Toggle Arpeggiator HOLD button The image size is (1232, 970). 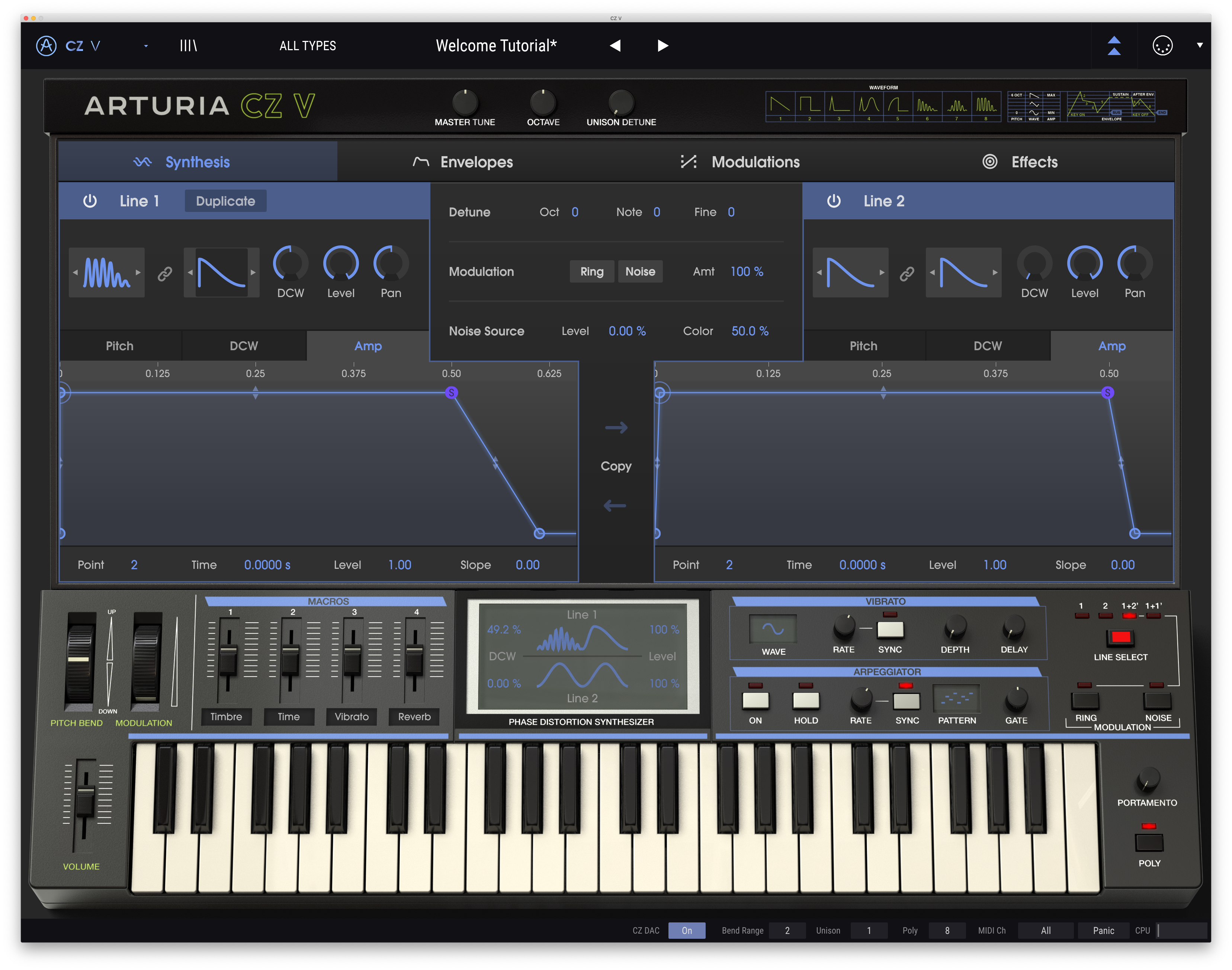806,701
